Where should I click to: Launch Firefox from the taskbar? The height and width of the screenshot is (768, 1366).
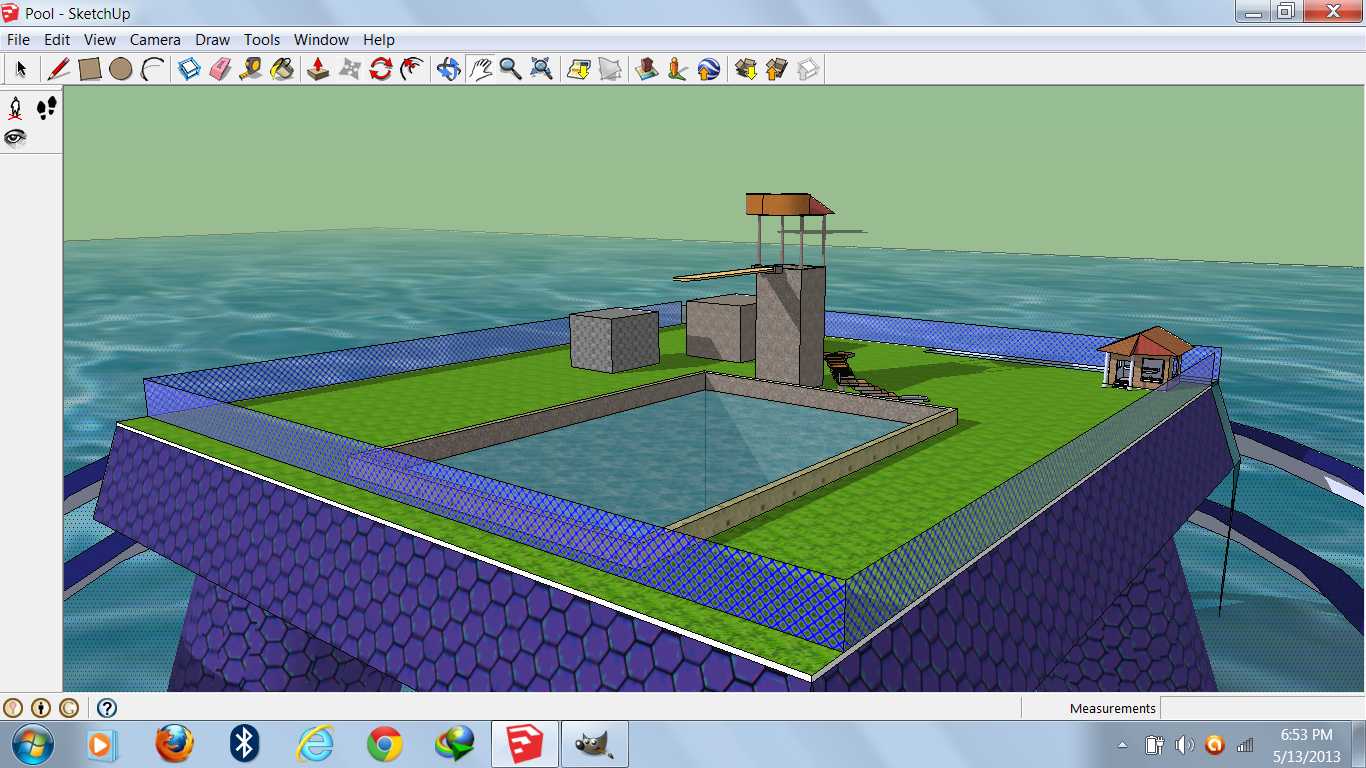[x=174, y=744]
